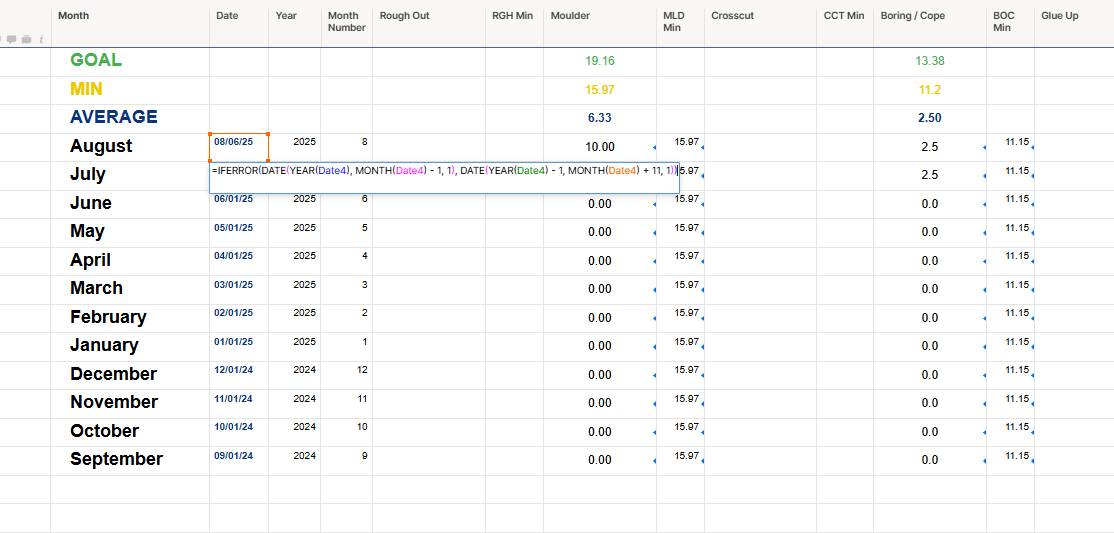Select the 10/01/24 date cell
The width and height of the screenshot is (1114, 533).
tap(239, 431)
